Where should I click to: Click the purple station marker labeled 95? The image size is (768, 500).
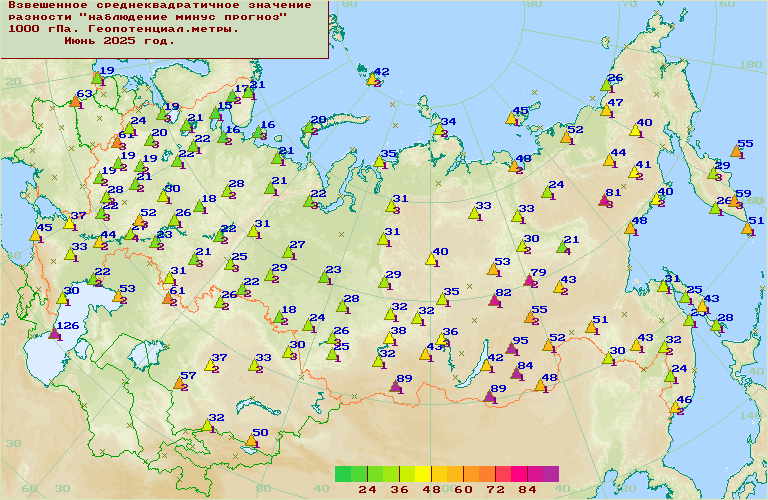pos(510,349)
